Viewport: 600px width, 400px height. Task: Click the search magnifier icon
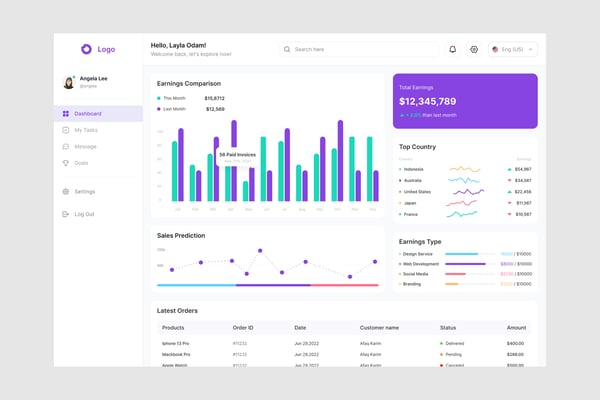point(287,49)
